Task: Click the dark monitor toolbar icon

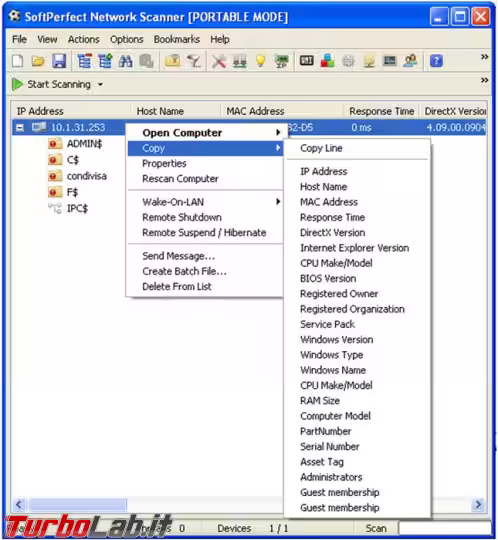Action: tap(390, 61)
